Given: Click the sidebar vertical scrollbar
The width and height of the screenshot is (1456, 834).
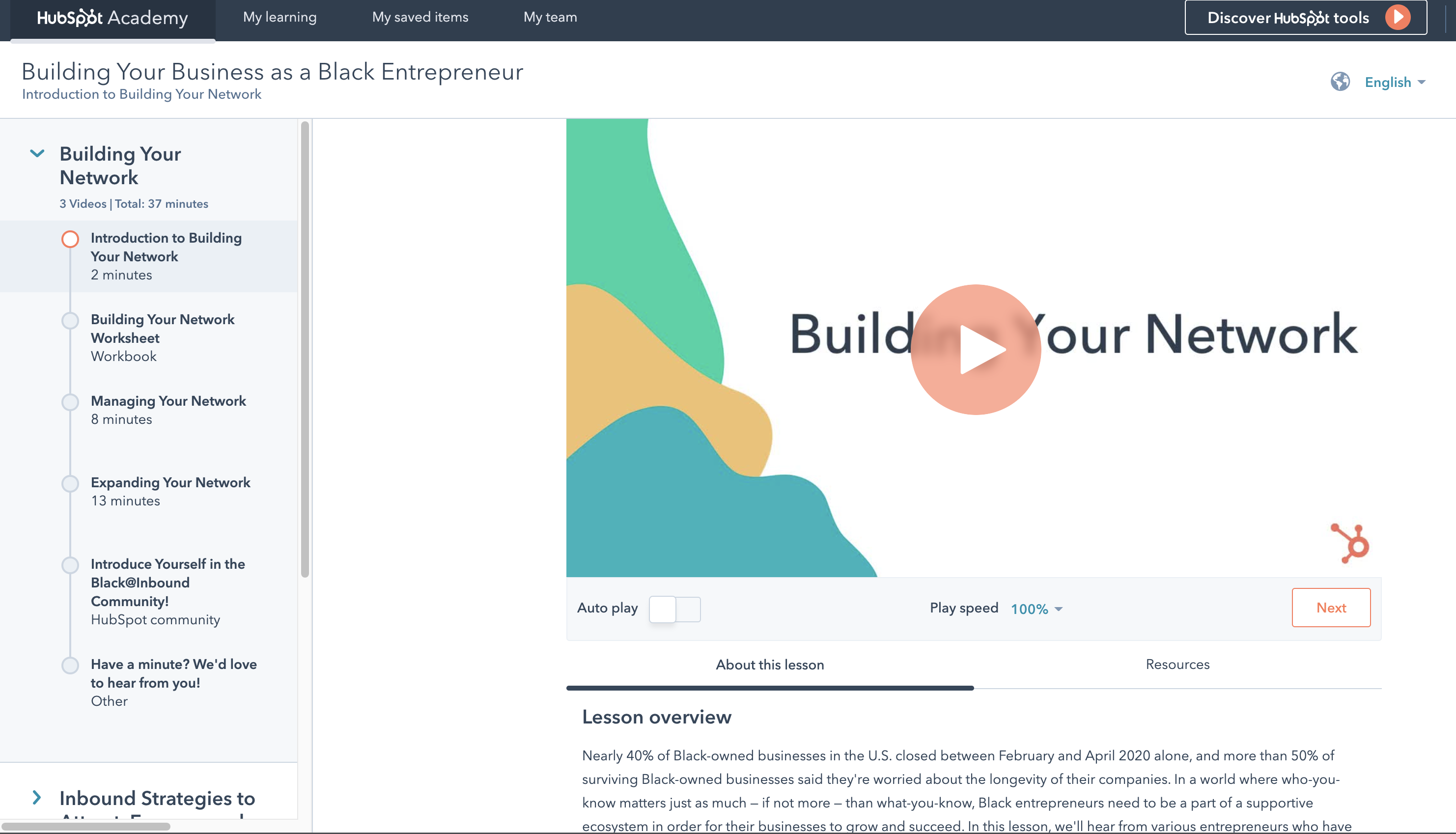Looking at the screenshot, I should [x=305, y=349].
